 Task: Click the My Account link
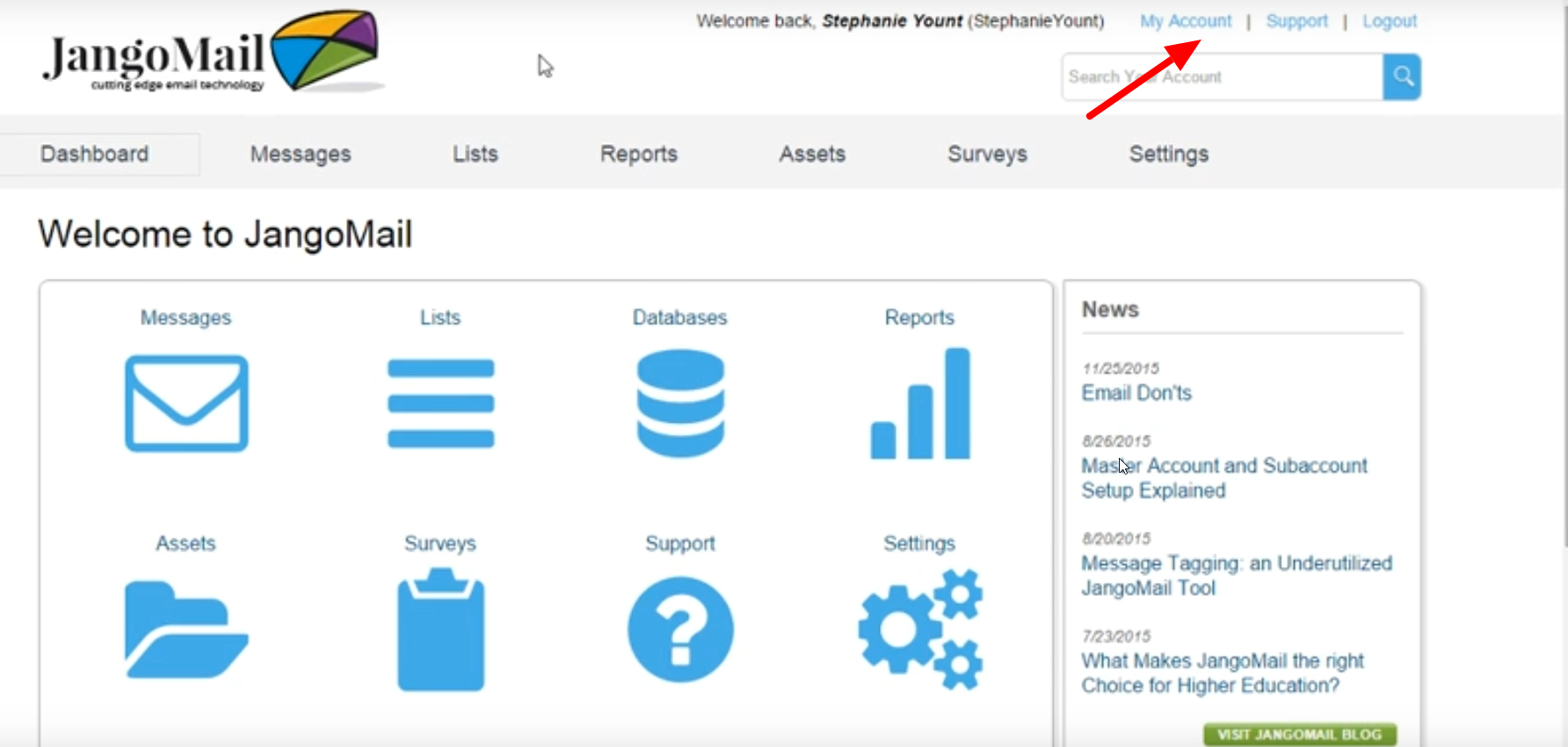(x=1186, y=21)
